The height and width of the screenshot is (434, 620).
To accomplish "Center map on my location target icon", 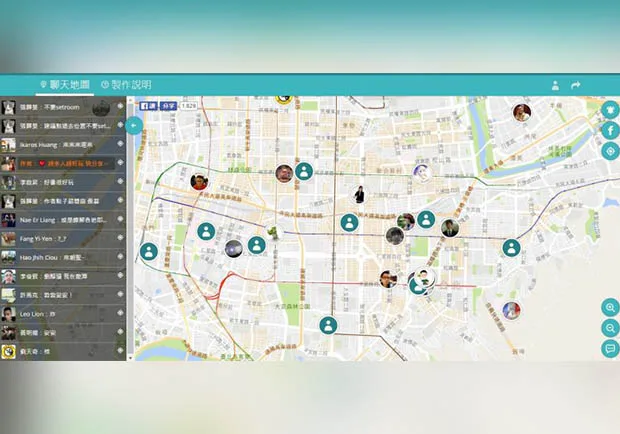I will 611,151.
